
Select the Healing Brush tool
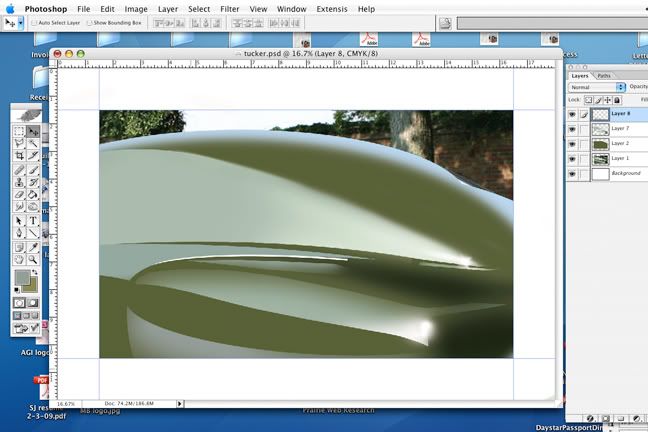coord(19,169)
